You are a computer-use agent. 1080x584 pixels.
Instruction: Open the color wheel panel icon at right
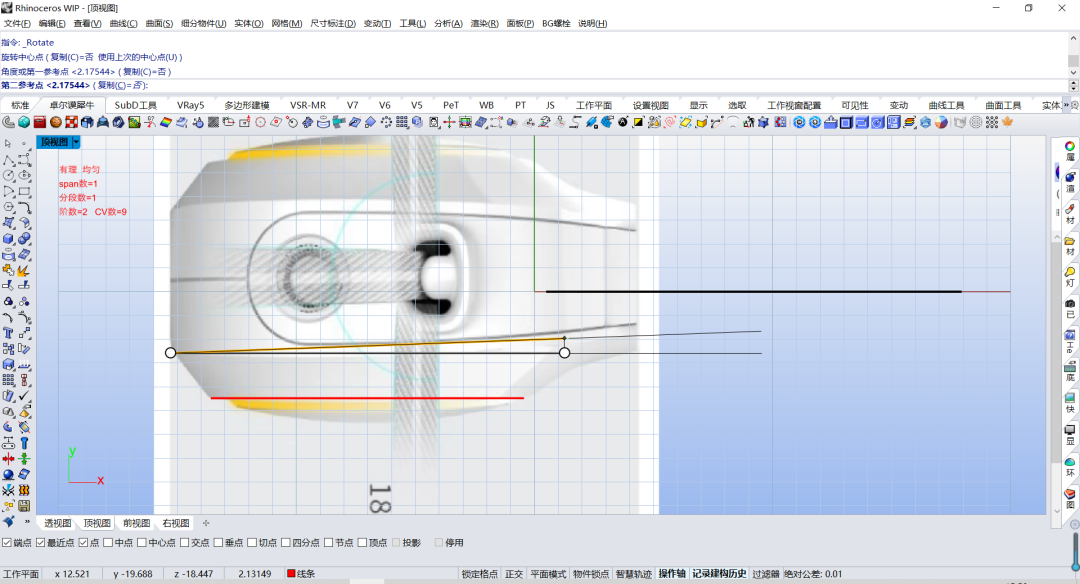tap(1070, 147)
